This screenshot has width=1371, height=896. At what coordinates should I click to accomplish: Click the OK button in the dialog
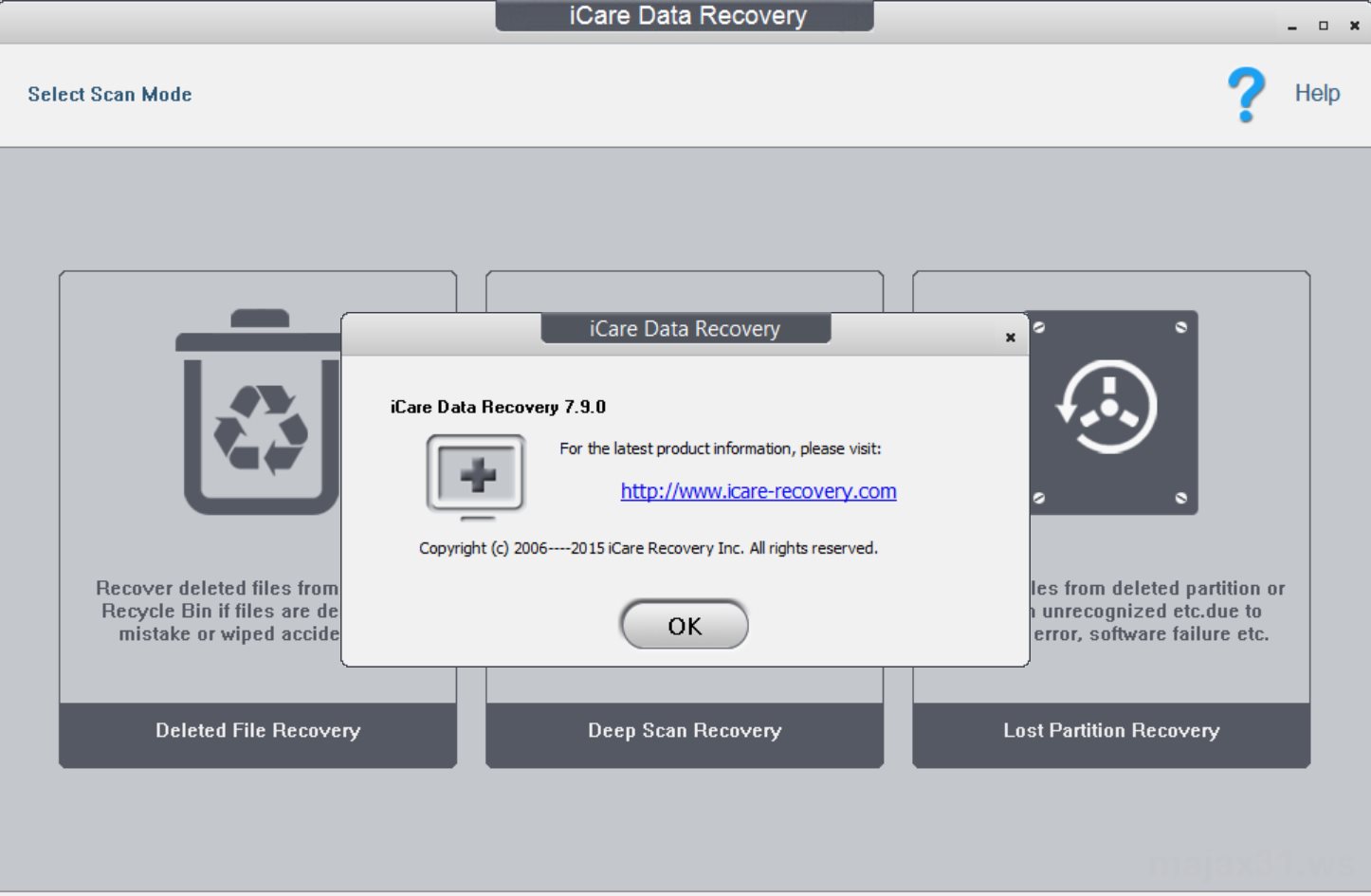[684, 625]
